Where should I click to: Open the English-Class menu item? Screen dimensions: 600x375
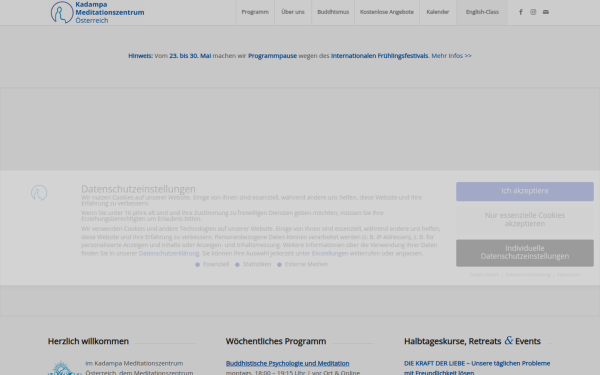click(482, 12)
